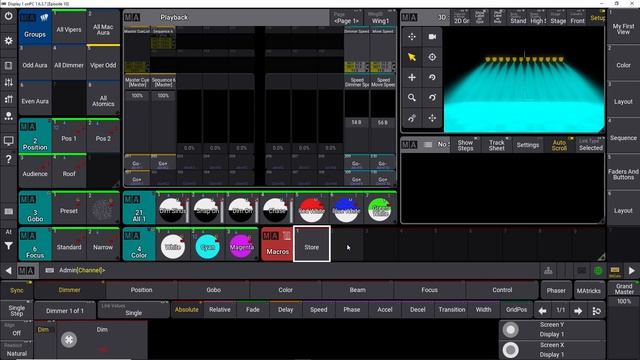Image resolution: width=640 pixels, height=360 pixels.
Task: Select the camera tool in 3D window
Action: [432, 37]
